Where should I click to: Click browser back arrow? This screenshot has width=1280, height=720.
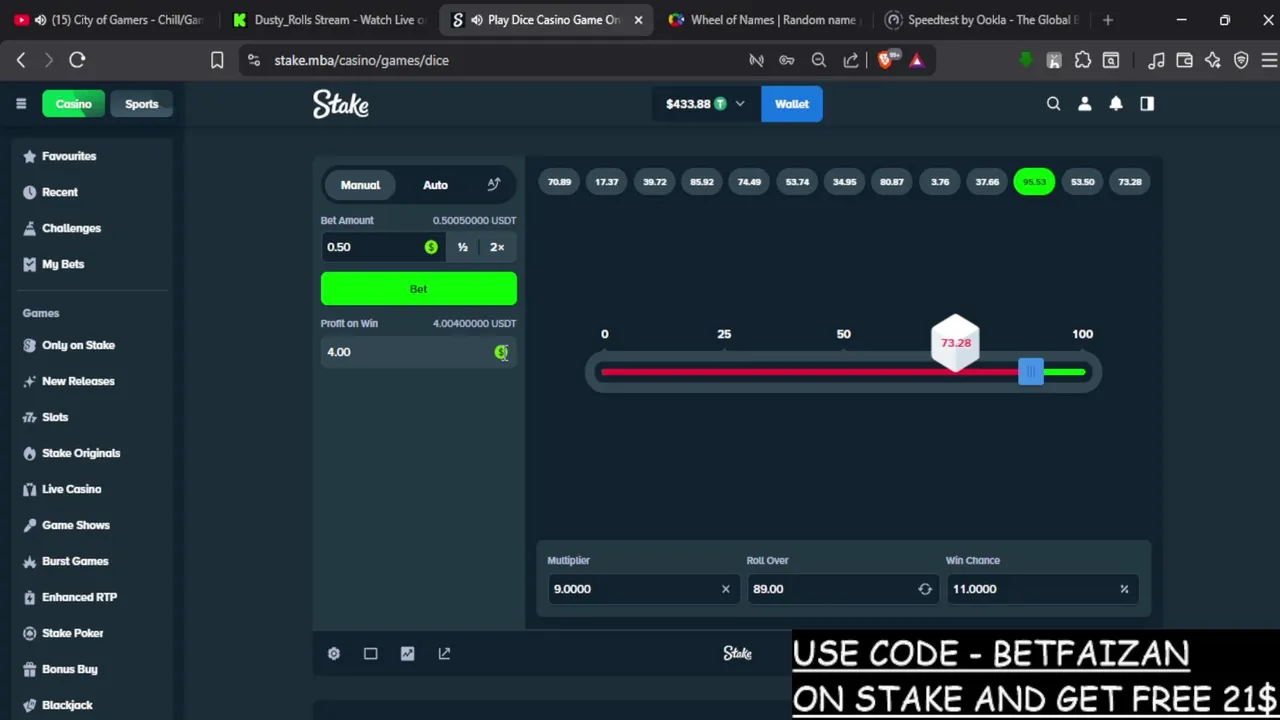tap(21, 60)
